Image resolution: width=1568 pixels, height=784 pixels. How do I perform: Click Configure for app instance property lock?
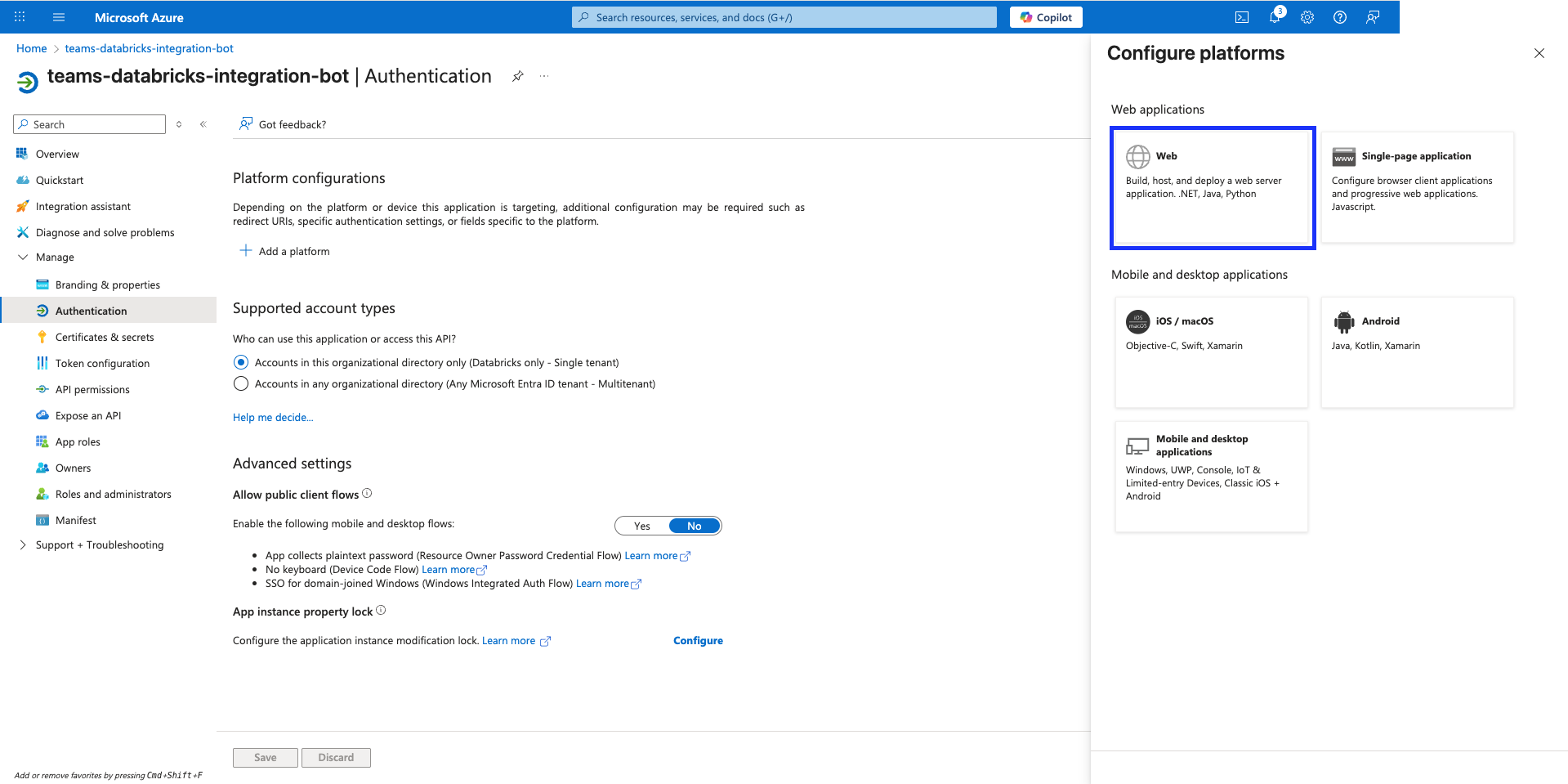698,640
